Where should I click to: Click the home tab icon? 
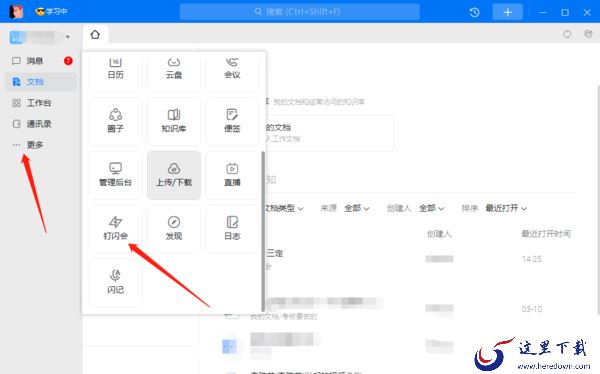tap(95, 35)
